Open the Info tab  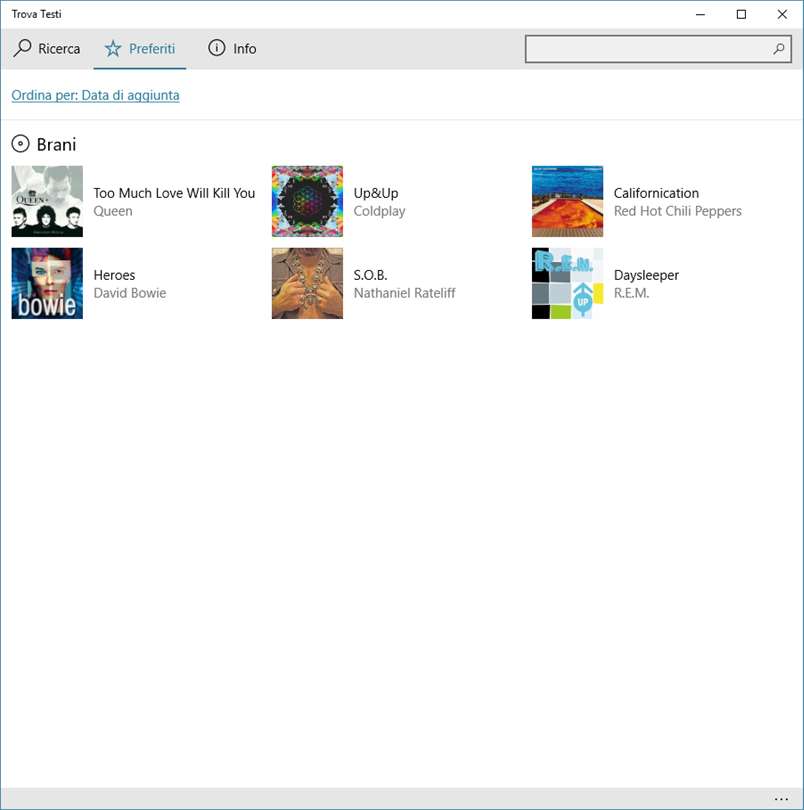tap(232, 49)
